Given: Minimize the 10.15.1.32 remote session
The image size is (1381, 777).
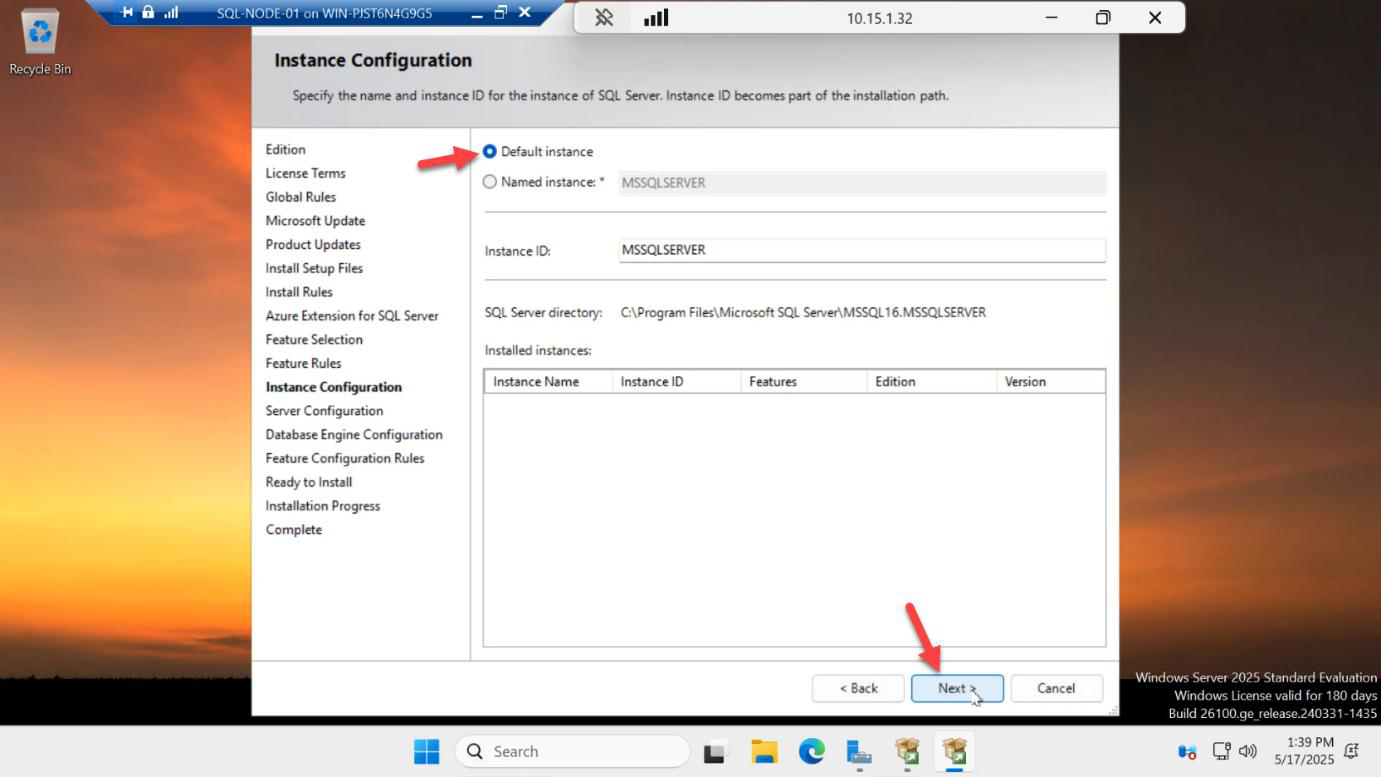Looking at the screenshot, I should pos(1051,18).
